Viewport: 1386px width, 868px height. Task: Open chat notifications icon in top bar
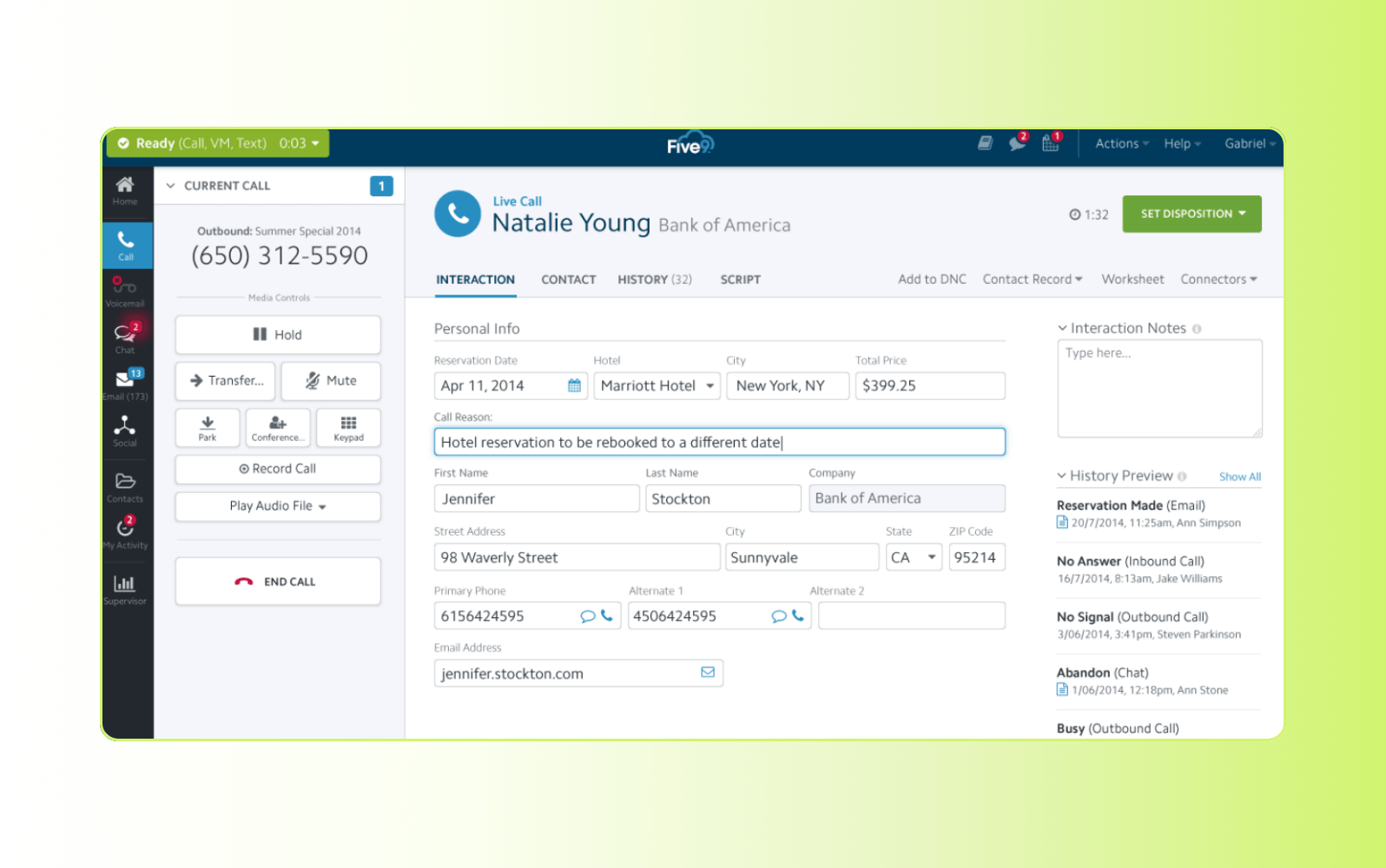pyautogui.click(x=1018, y=142)
